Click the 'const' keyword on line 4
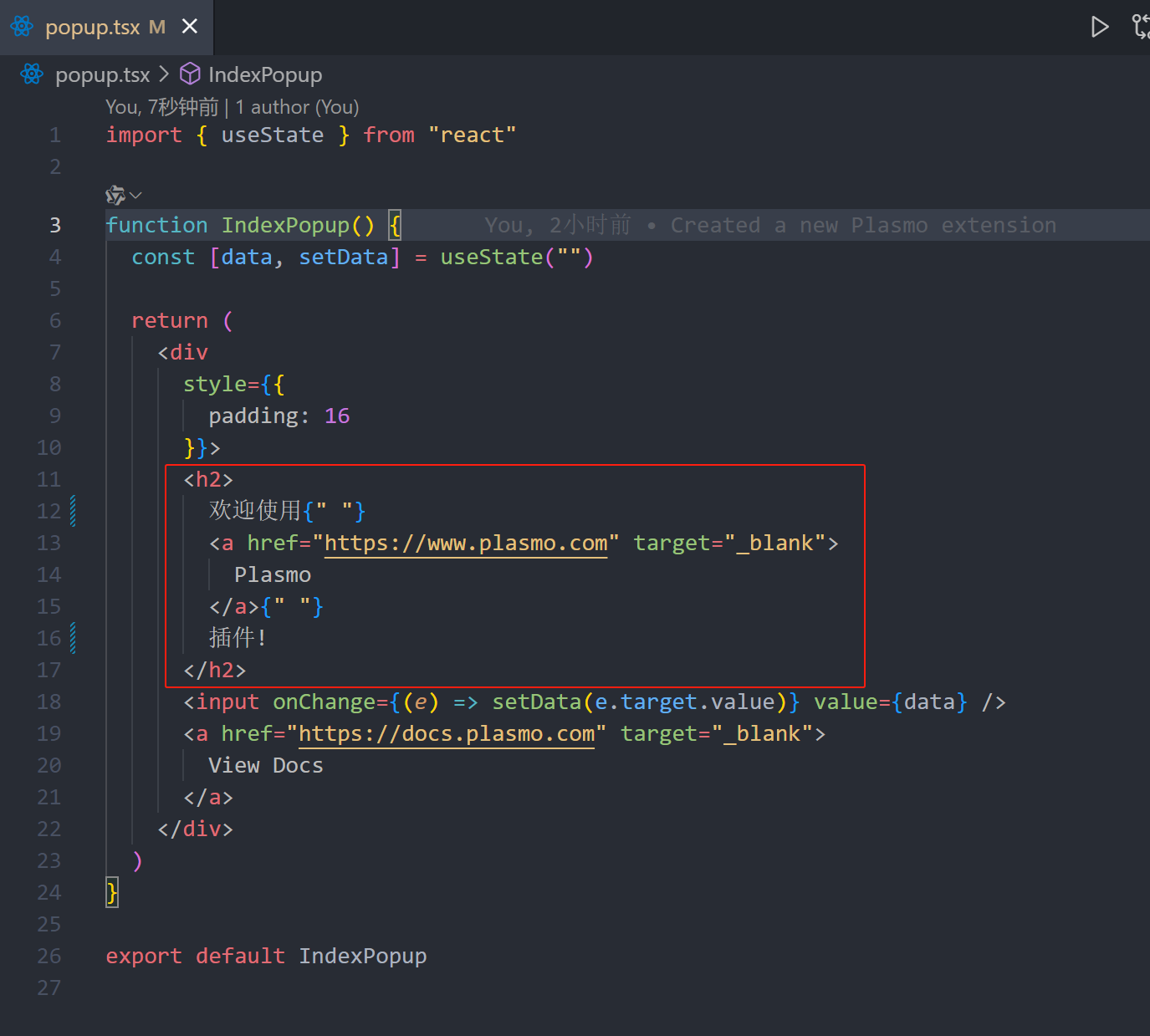Viewport: 1150px width, 1036px height. [163, 257]
